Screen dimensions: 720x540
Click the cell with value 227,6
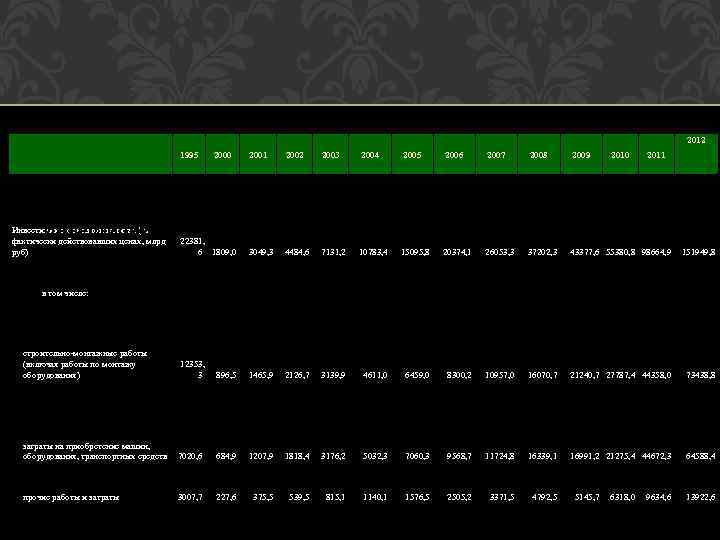coord(226,497)
